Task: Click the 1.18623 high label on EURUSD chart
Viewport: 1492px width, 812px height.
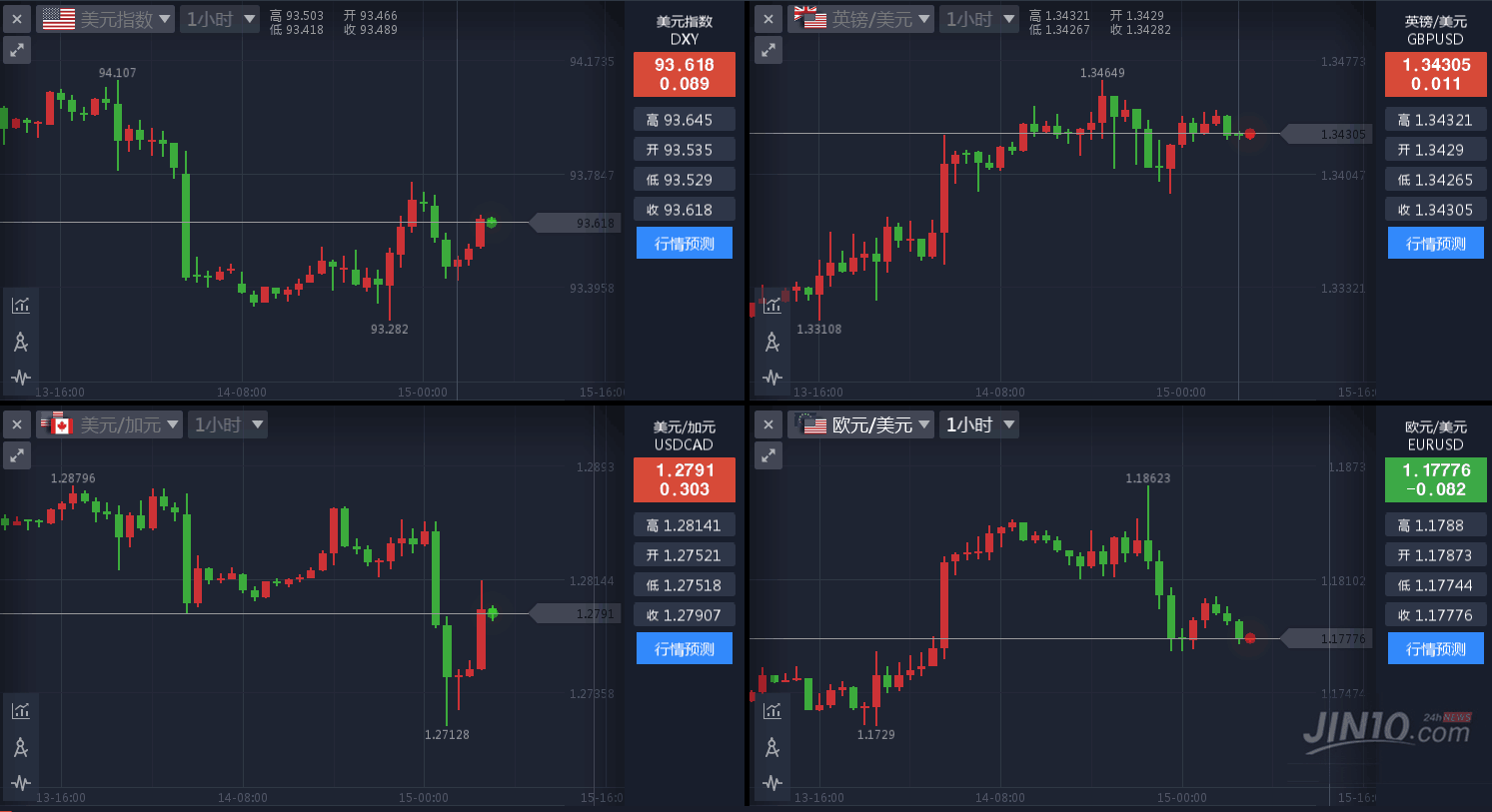Action: click(x=1147, y=478)
